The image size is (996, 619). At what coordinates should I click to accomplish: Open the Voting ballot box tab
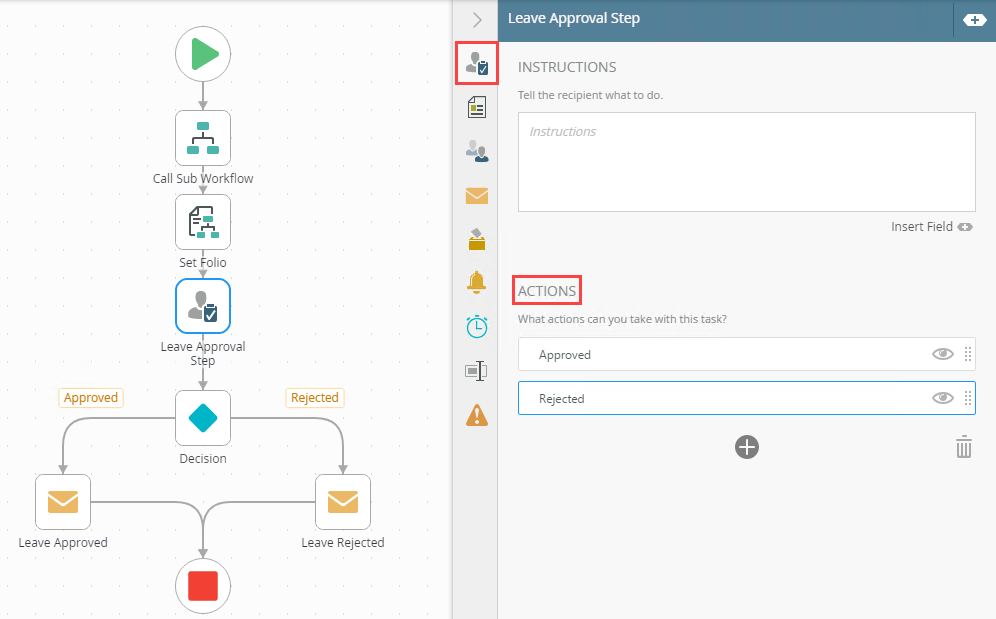pyautogui.click(x=477, y=240)
